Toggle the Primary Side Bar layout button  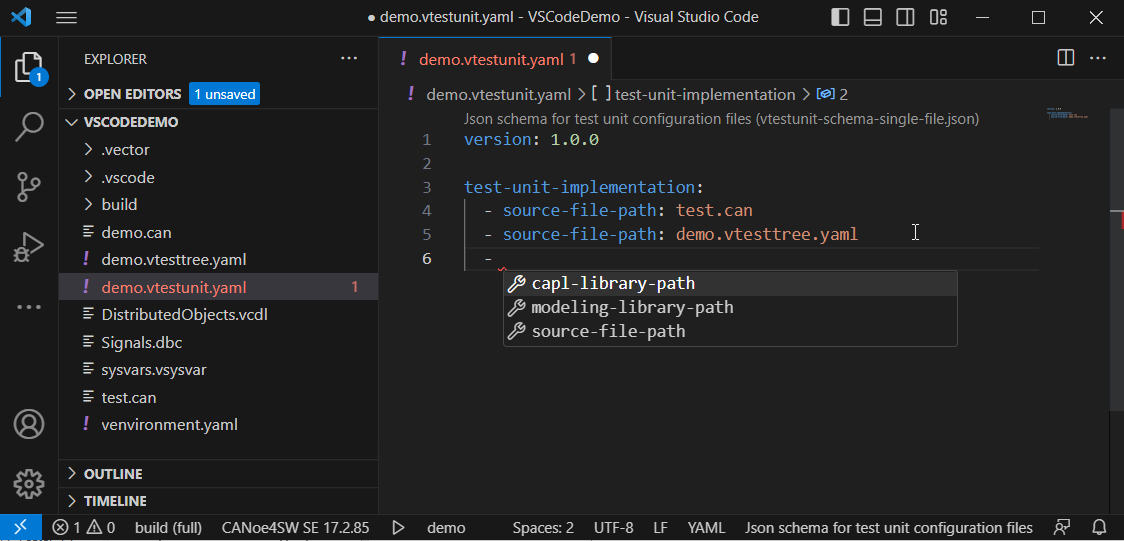(x=840, y=17)
